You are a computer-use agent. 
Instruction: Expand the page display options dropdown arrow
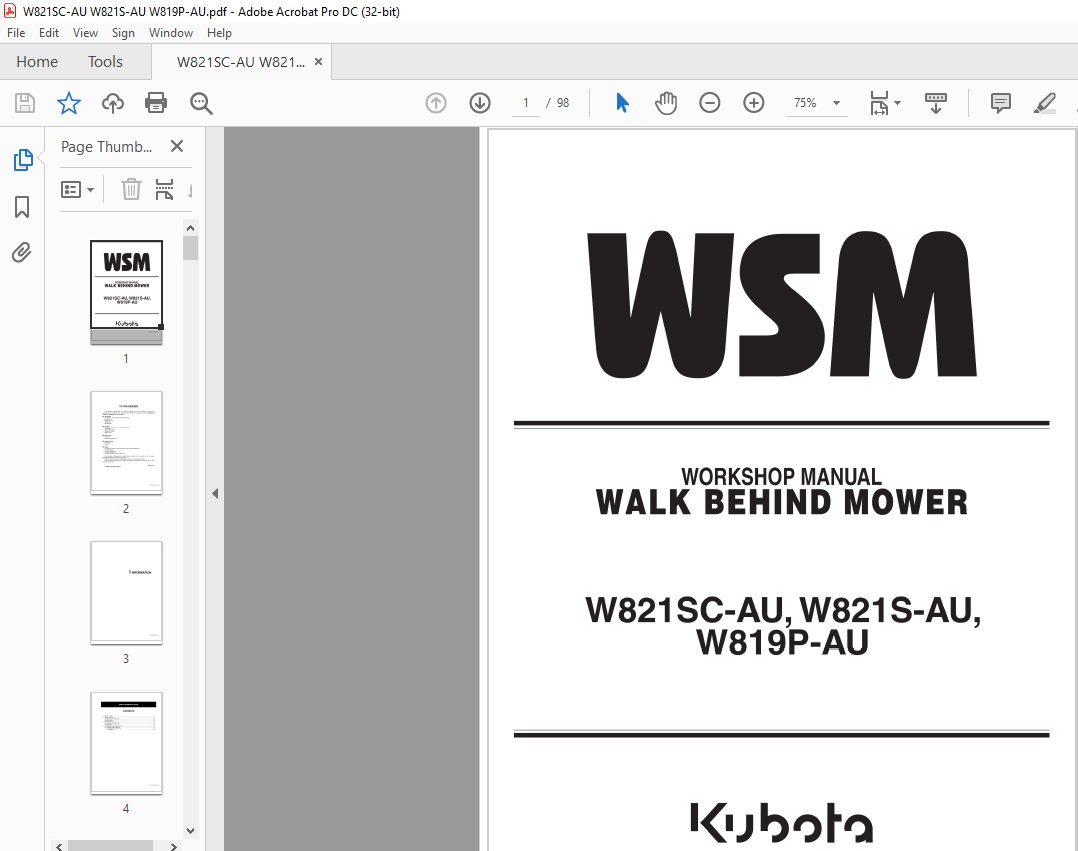pos(897,103)
